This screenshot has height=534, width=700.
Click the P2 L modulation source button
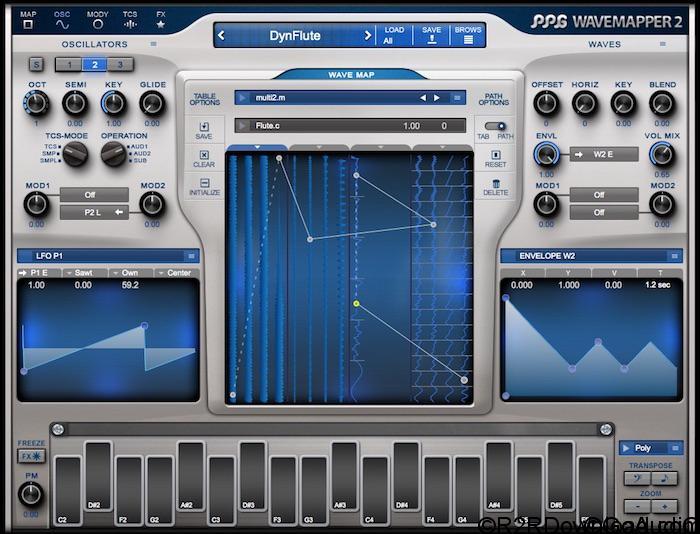[94, 213]
